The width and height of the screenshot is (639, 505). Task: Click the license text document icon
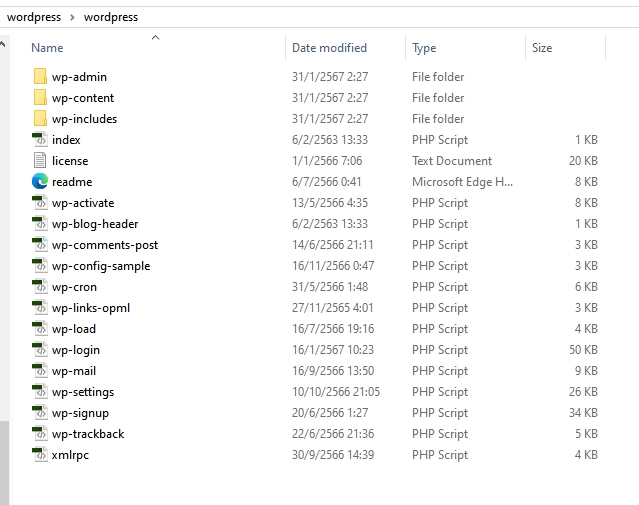click(40, 161)
